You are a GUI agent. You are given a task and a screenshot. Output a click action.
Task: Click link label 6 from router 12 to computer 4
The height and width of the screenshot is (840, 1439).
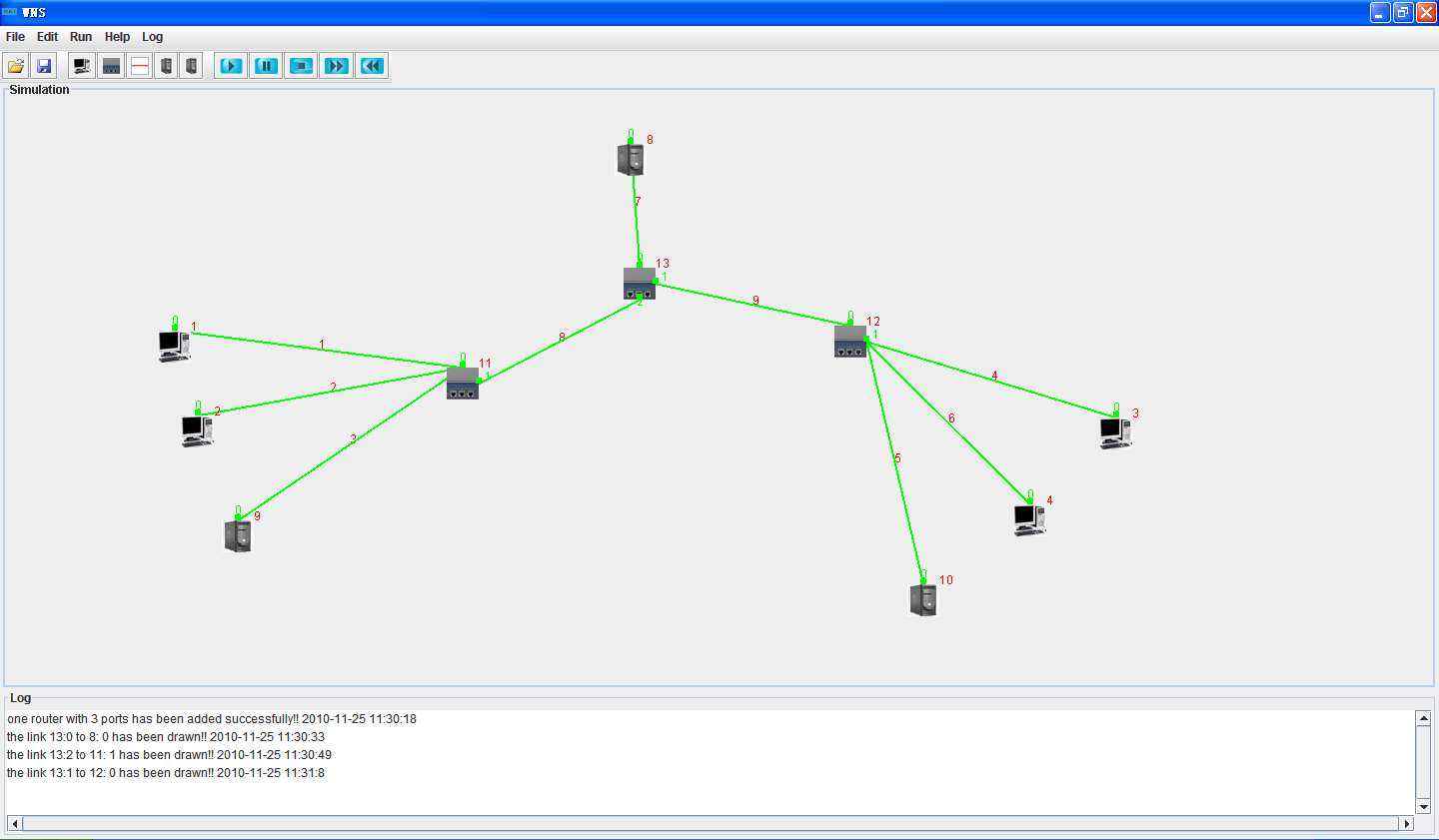(x=951, y=419)
